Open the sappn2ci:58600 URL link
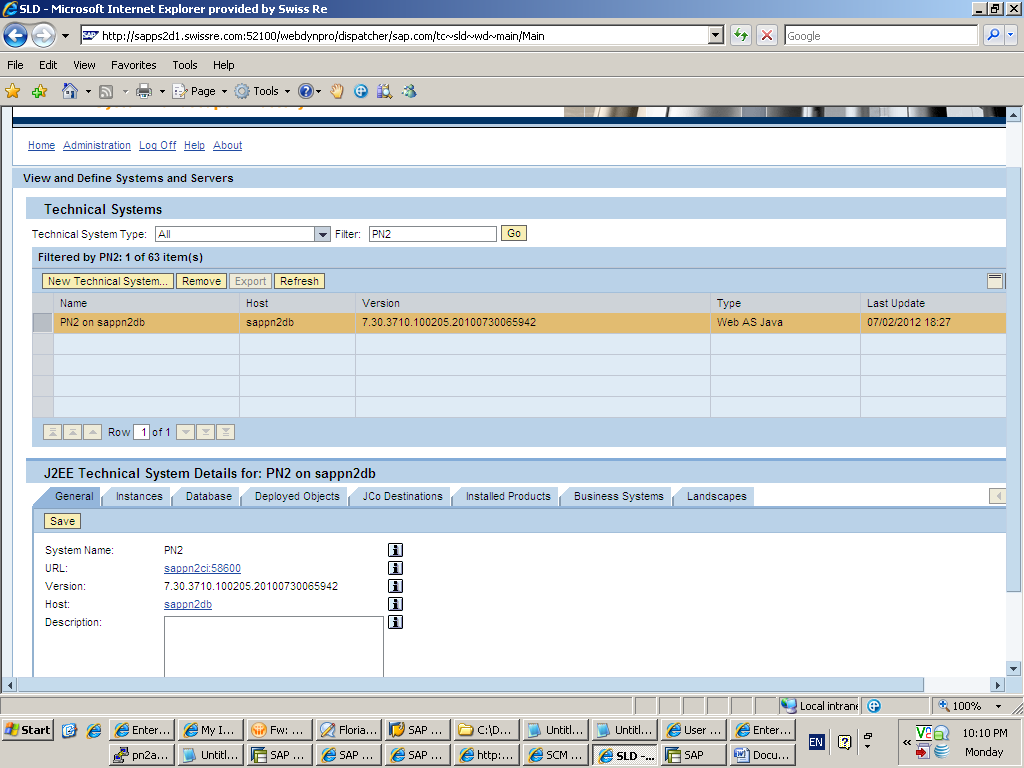1024x768 pixels. [x=202, y=568]
